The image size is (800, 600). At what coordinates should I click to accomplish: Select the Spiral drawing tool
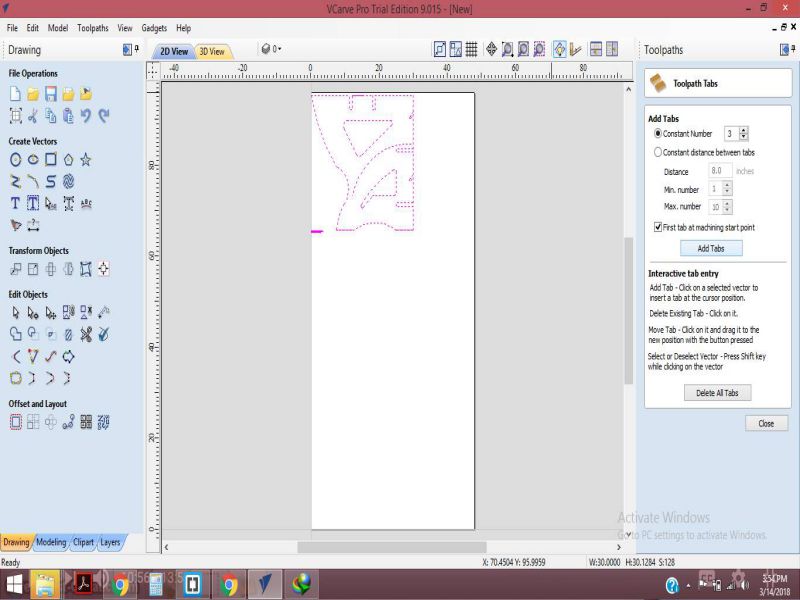pos(68,182)
